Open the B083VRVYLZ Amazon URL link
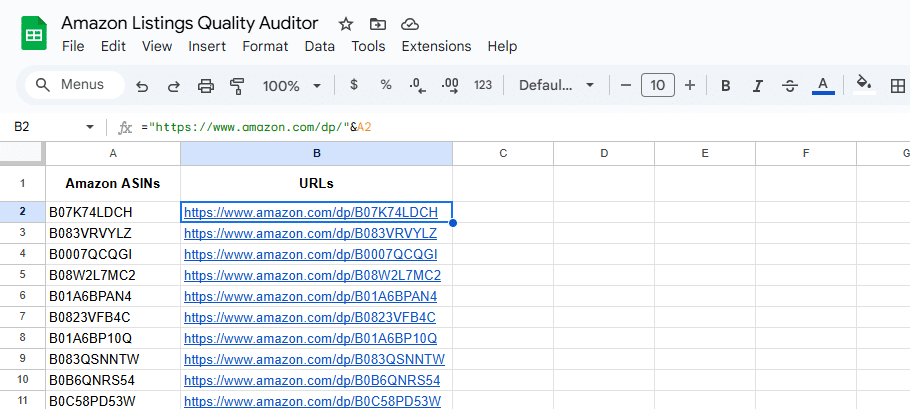Screen dimensions: 910x409 point(311,233)
